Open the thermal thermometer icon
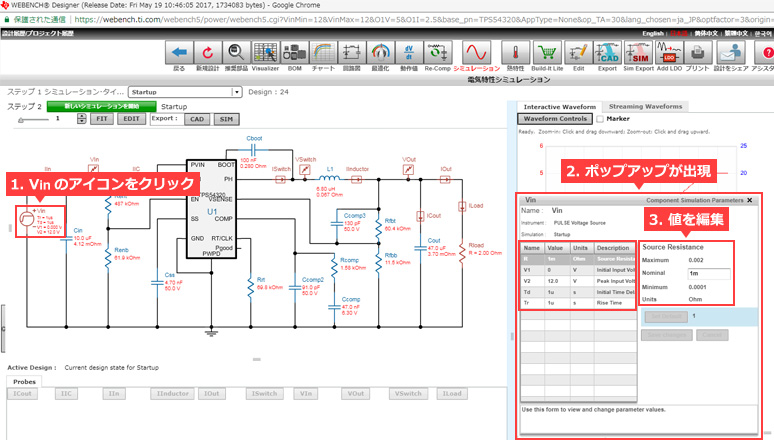This screenshot has height=440, width=774. pos(515,52)
